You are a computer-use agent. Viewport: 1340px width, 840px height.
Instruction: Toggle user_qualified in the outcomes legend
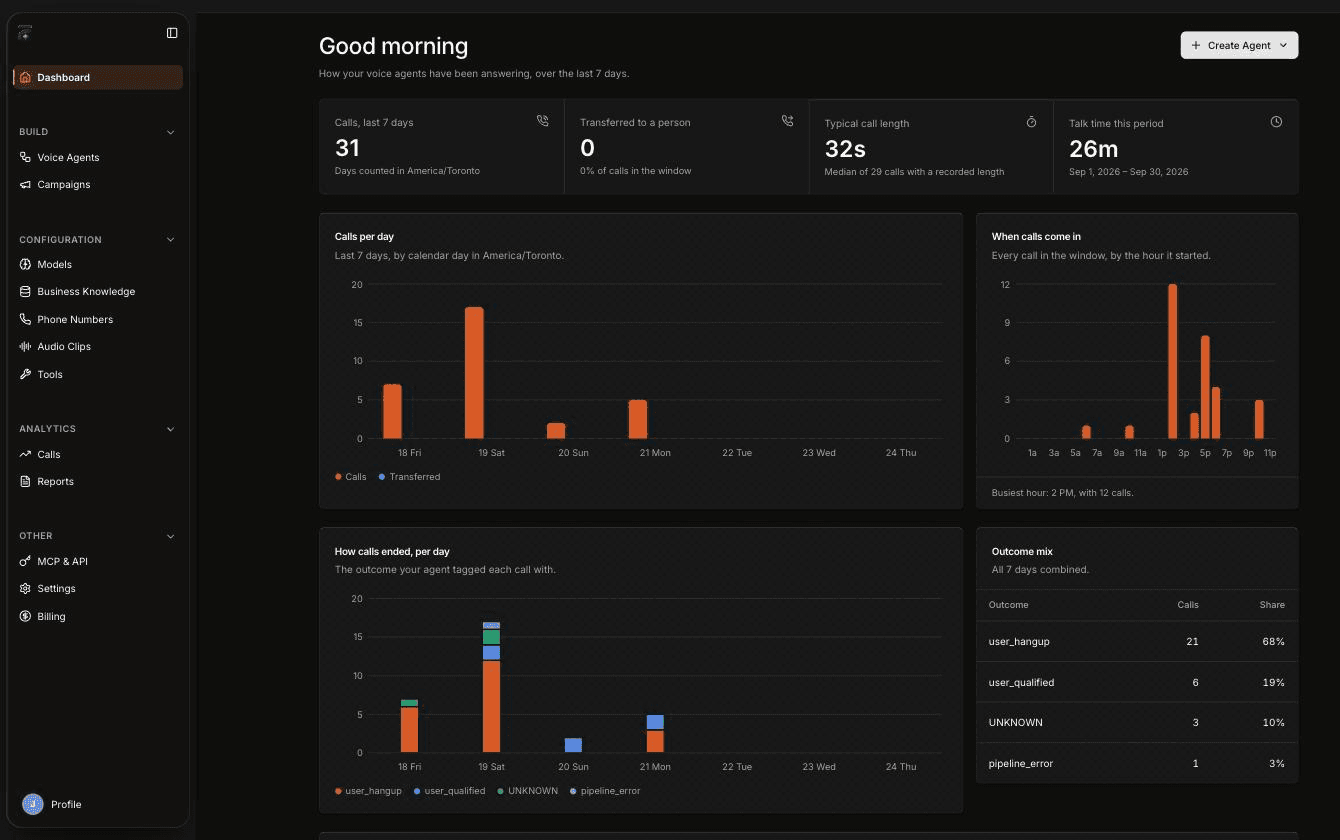[450, 791]
